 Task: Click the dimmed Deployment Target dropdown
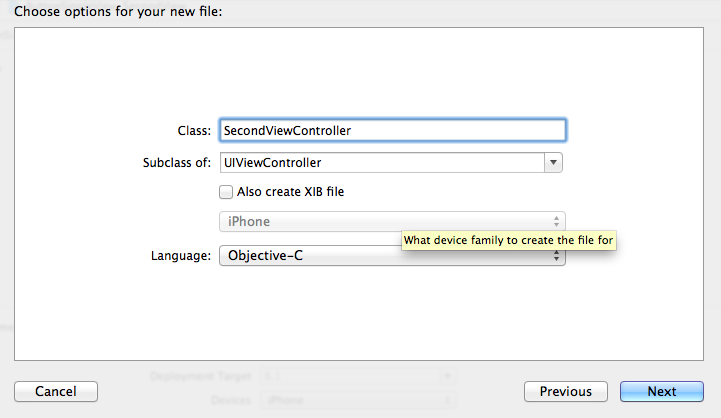coord(350,376)
